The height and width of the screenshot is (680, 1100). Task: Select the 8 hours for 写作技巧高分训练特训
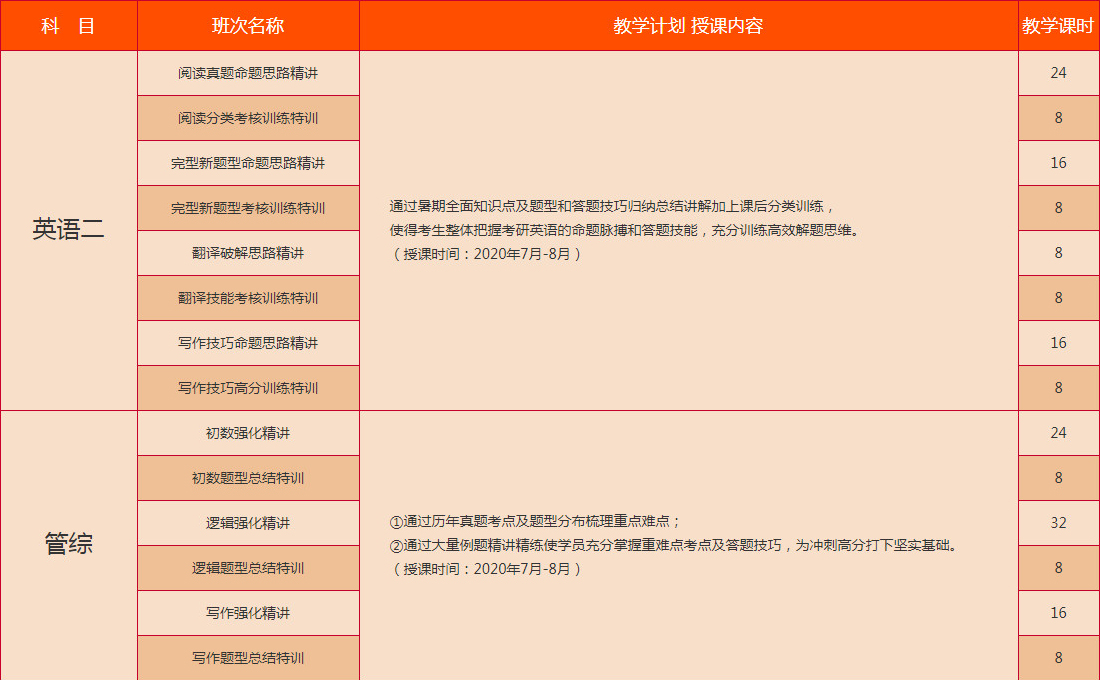1059,387
